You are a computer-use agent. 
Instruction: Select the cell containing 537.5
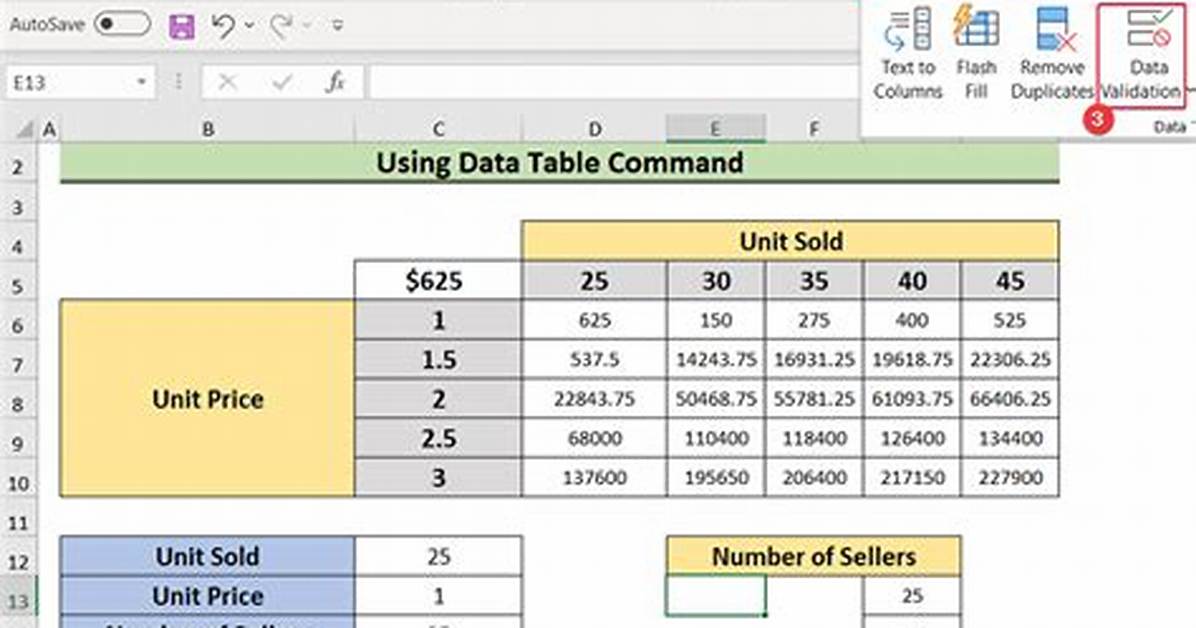594,359
